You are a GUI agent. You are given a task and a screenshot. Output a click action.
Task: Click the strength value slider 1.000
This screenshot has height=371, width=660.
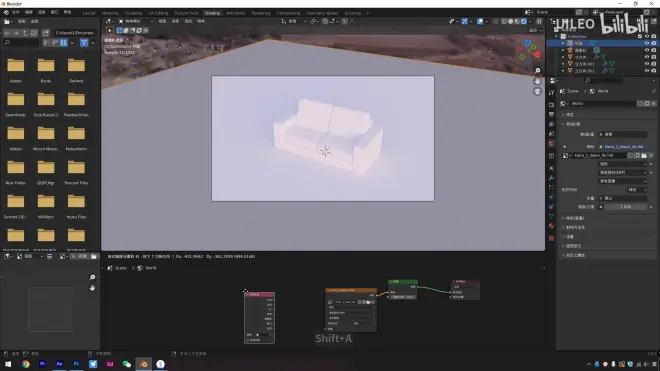pos(625,207)
